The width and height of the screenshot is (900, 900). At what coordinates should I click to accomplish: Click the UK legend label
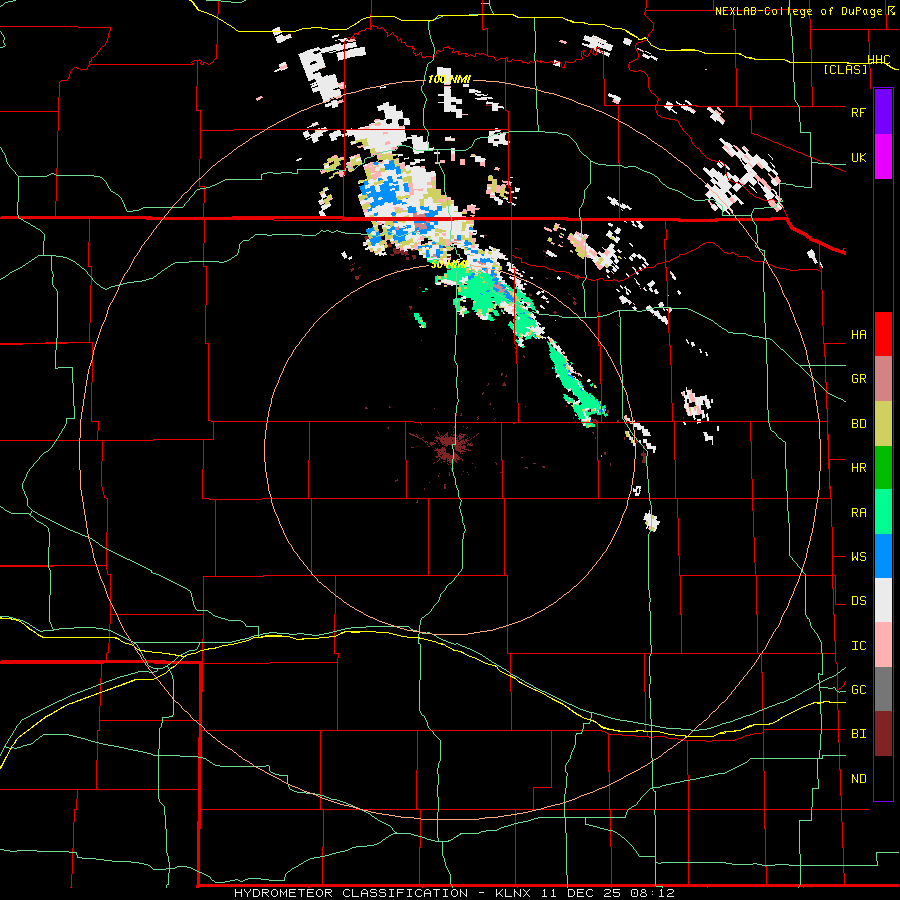click(x=858, y=157)
